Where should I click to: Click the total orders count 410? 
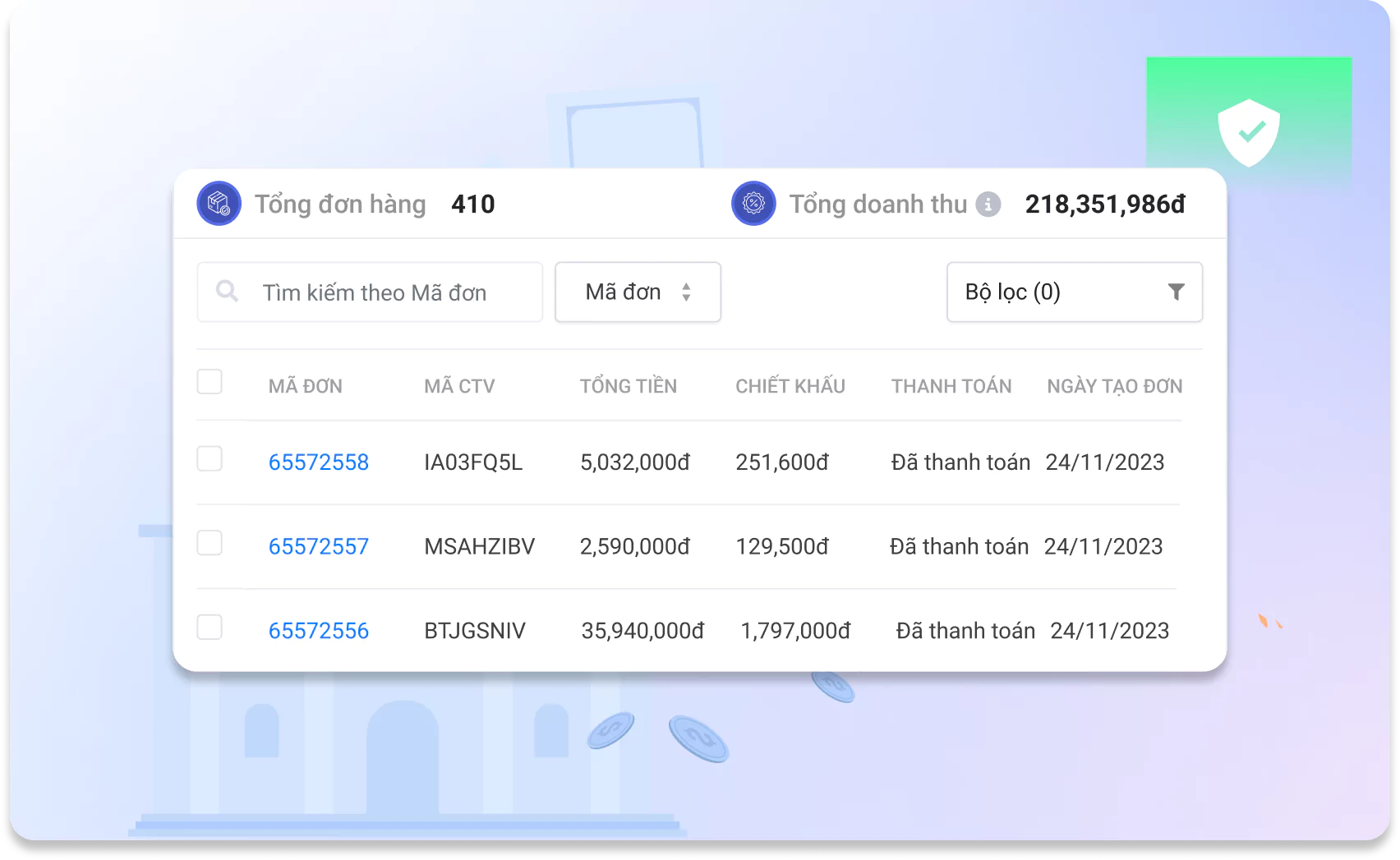click(x=473, y=205)
